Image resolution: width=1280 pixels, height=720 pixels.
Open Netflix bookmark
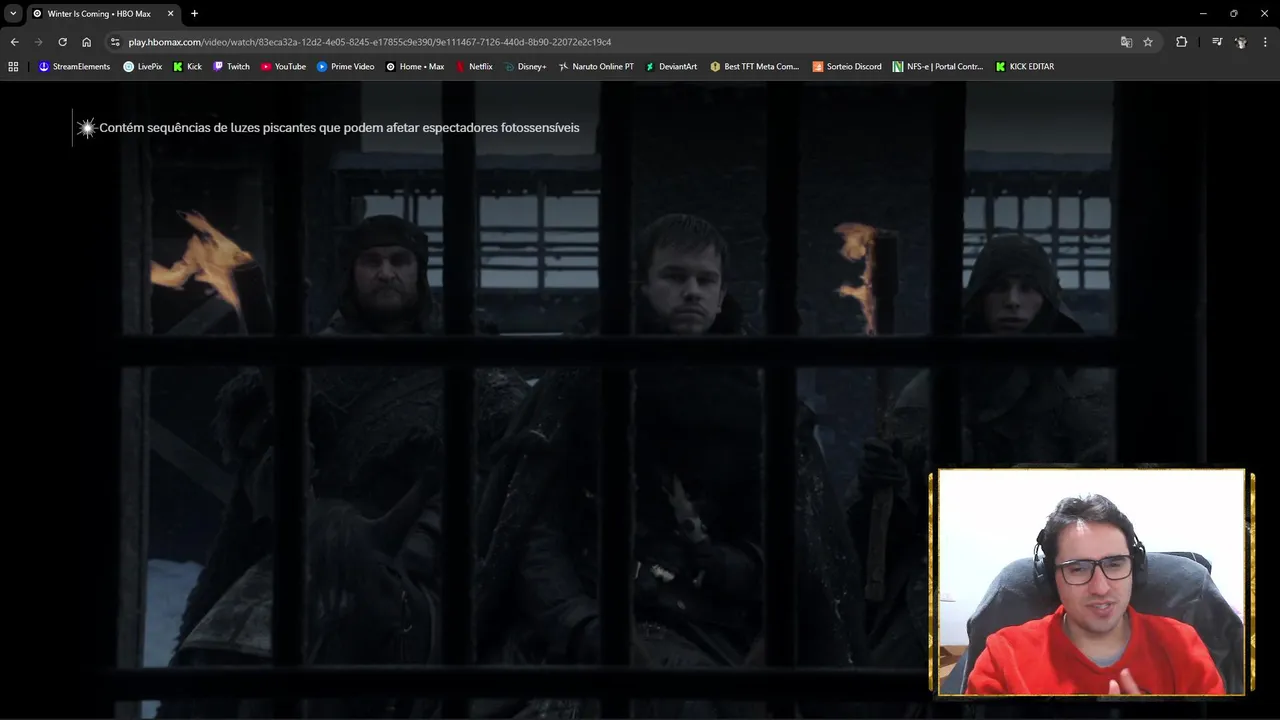tap(474, 67)
